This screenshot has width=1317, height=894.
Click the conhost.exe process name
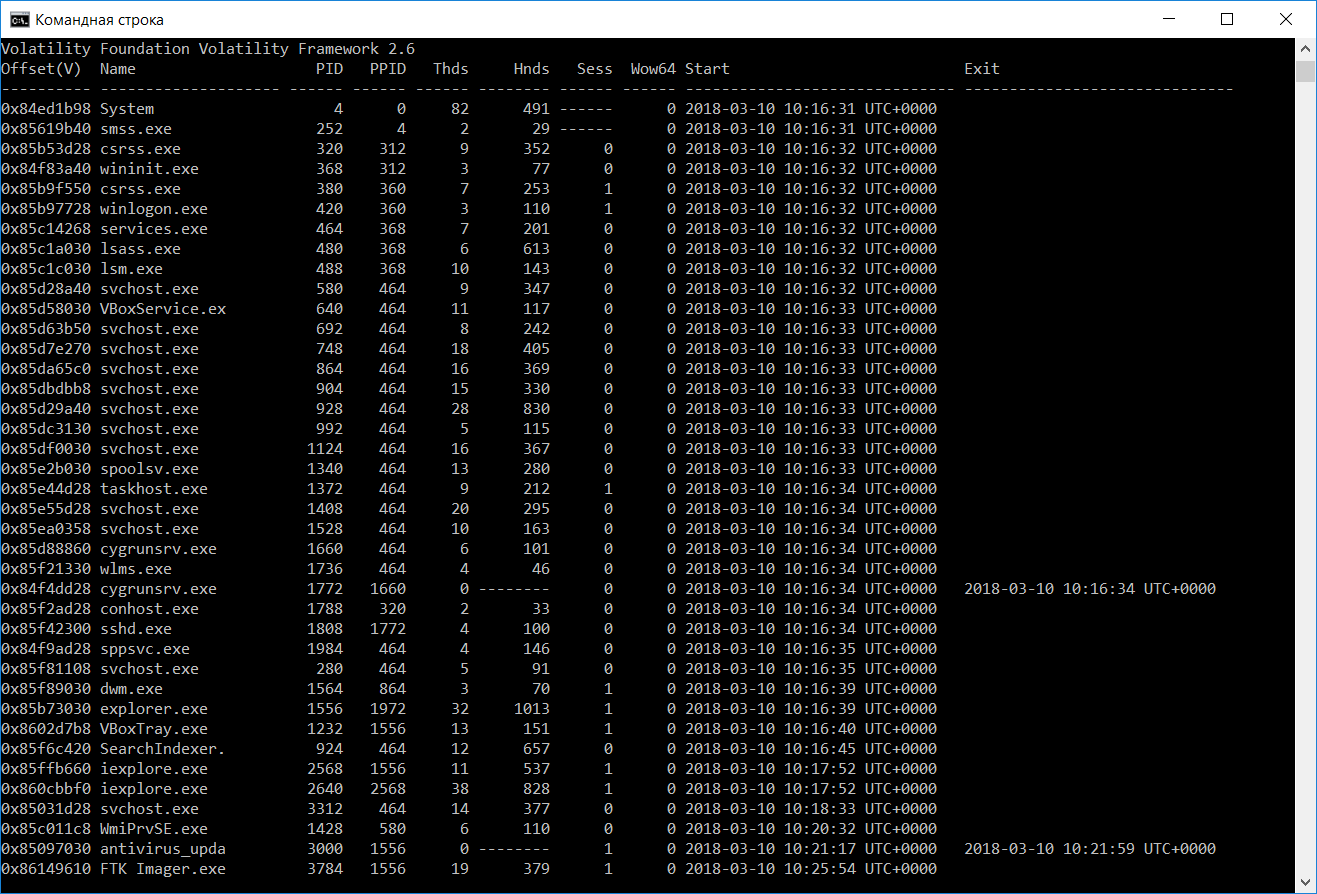149,609
